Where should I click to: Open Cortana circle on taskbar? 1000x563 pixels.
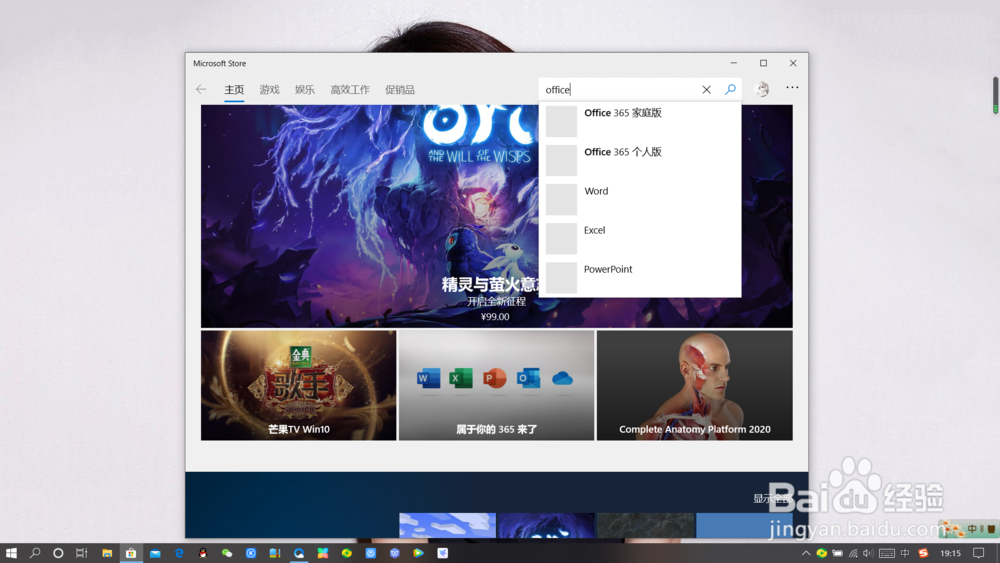[x=58, y=553]
